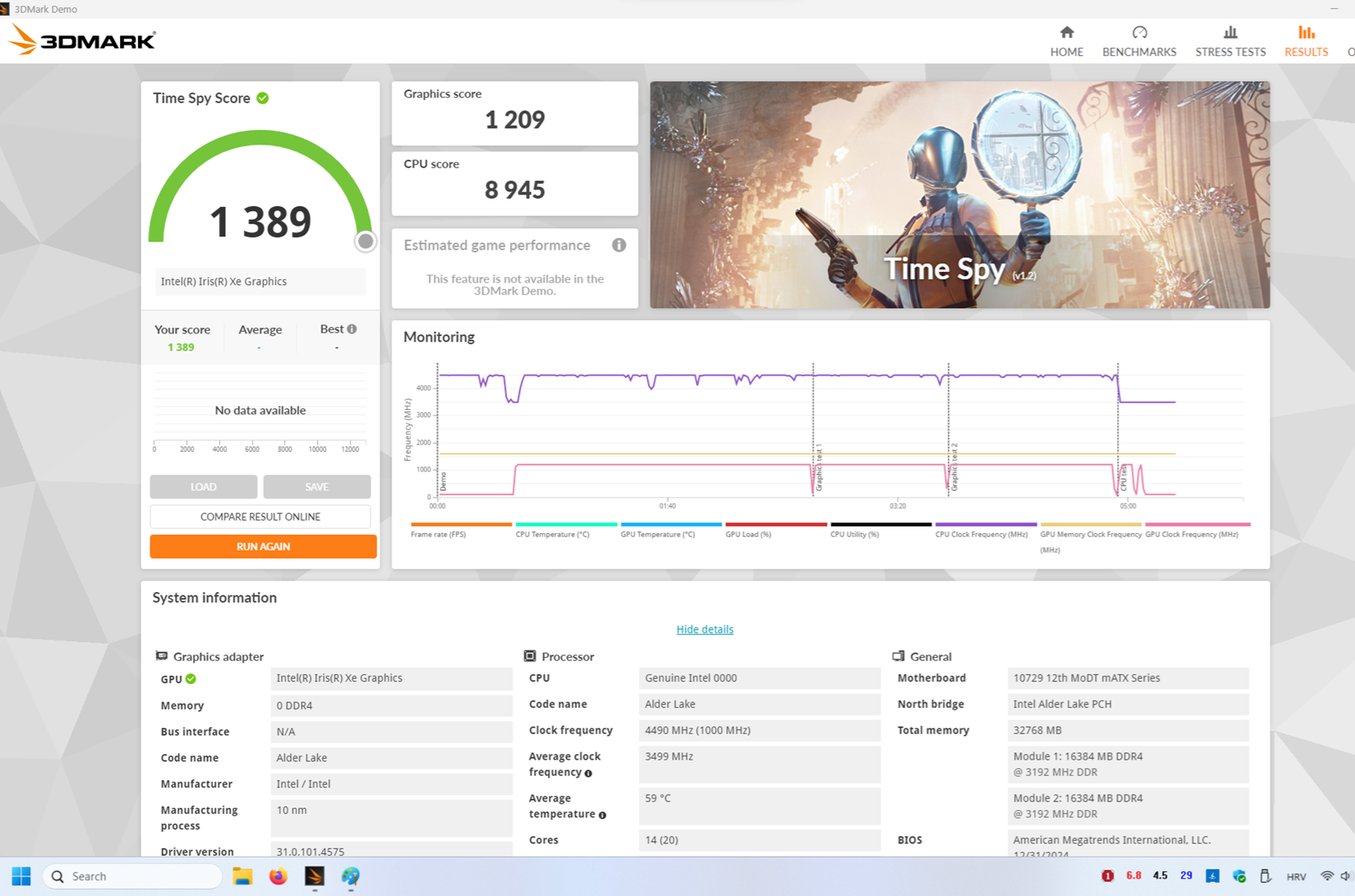Click the General section icon
This screenshot has height=896, width=1355.
click(898, 656)
